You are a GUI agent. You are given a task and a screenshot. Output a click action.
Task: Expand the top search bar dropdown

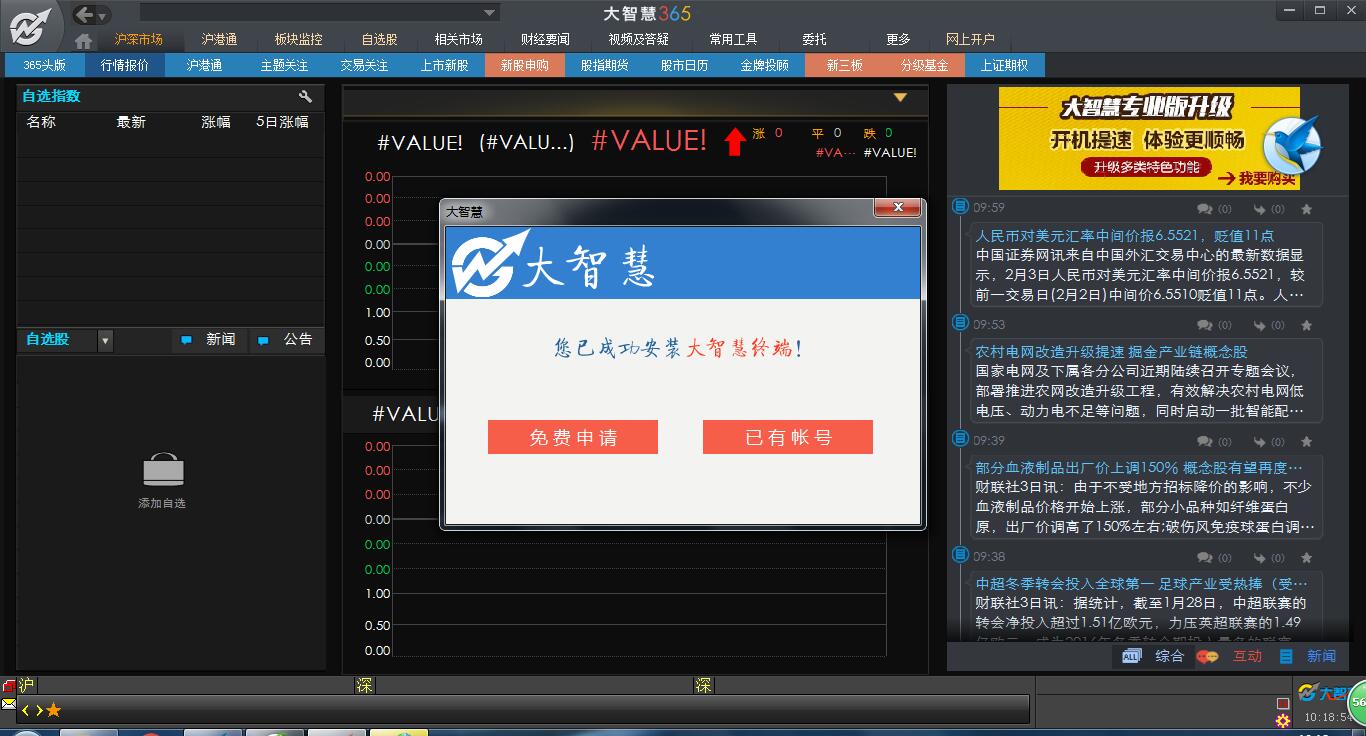(489, 13)
